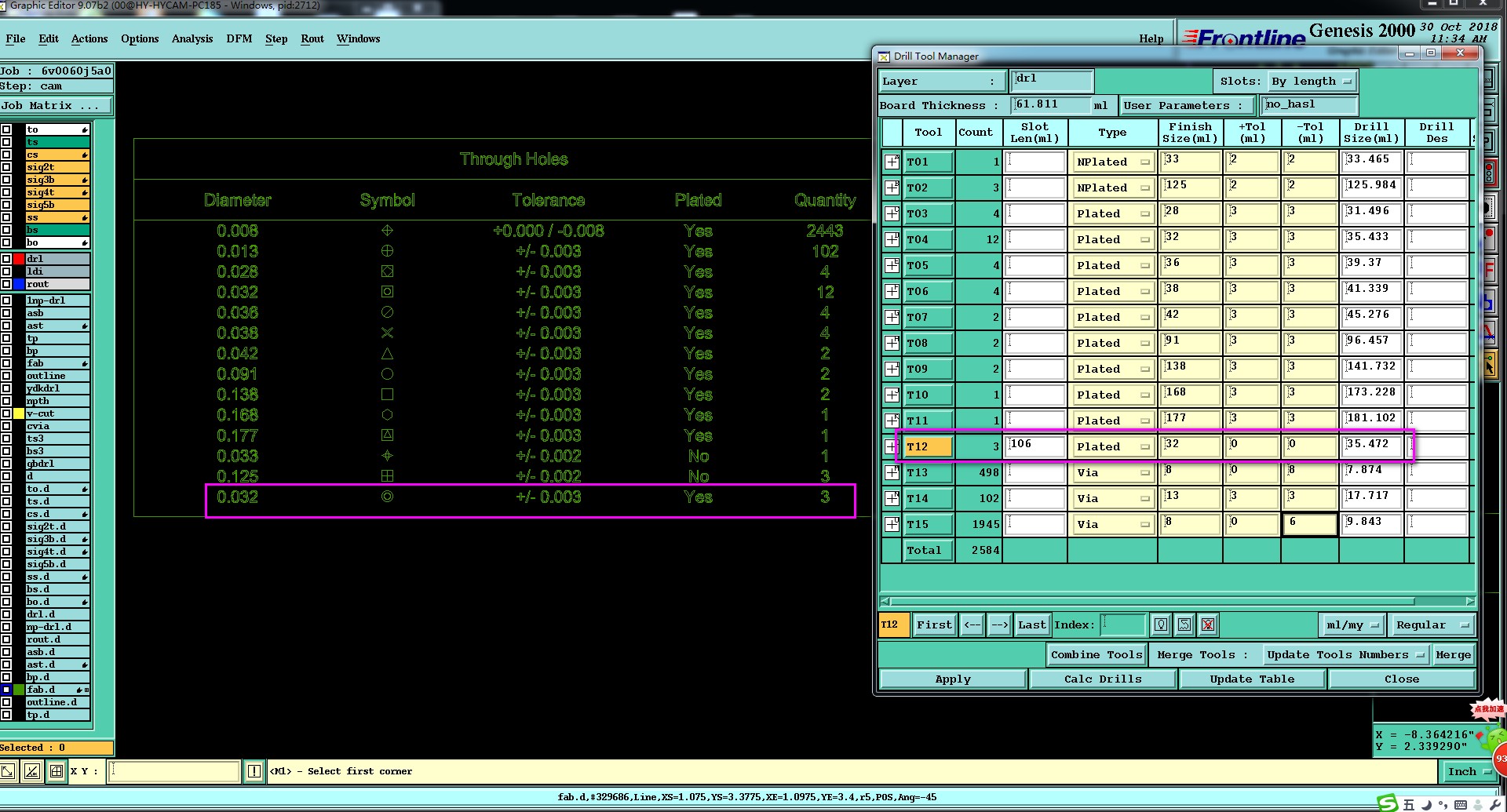The height and width of the screenshot is (812, 1507).
Task: Open the 'Update Tools Numbers' dropdown
Action: click(1346, 654)
